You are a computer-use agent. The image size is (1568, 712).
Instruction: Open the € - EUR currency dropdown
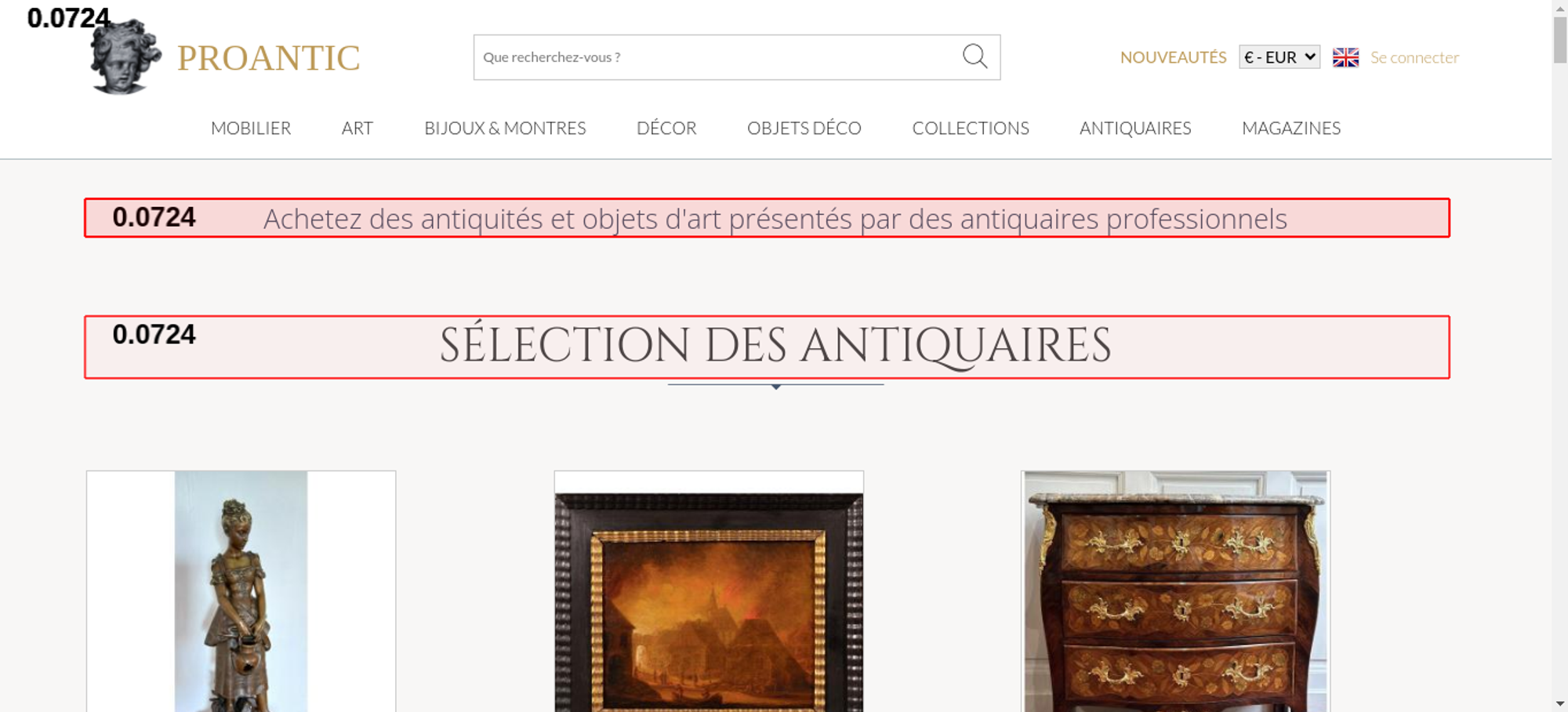[1279, 57]
